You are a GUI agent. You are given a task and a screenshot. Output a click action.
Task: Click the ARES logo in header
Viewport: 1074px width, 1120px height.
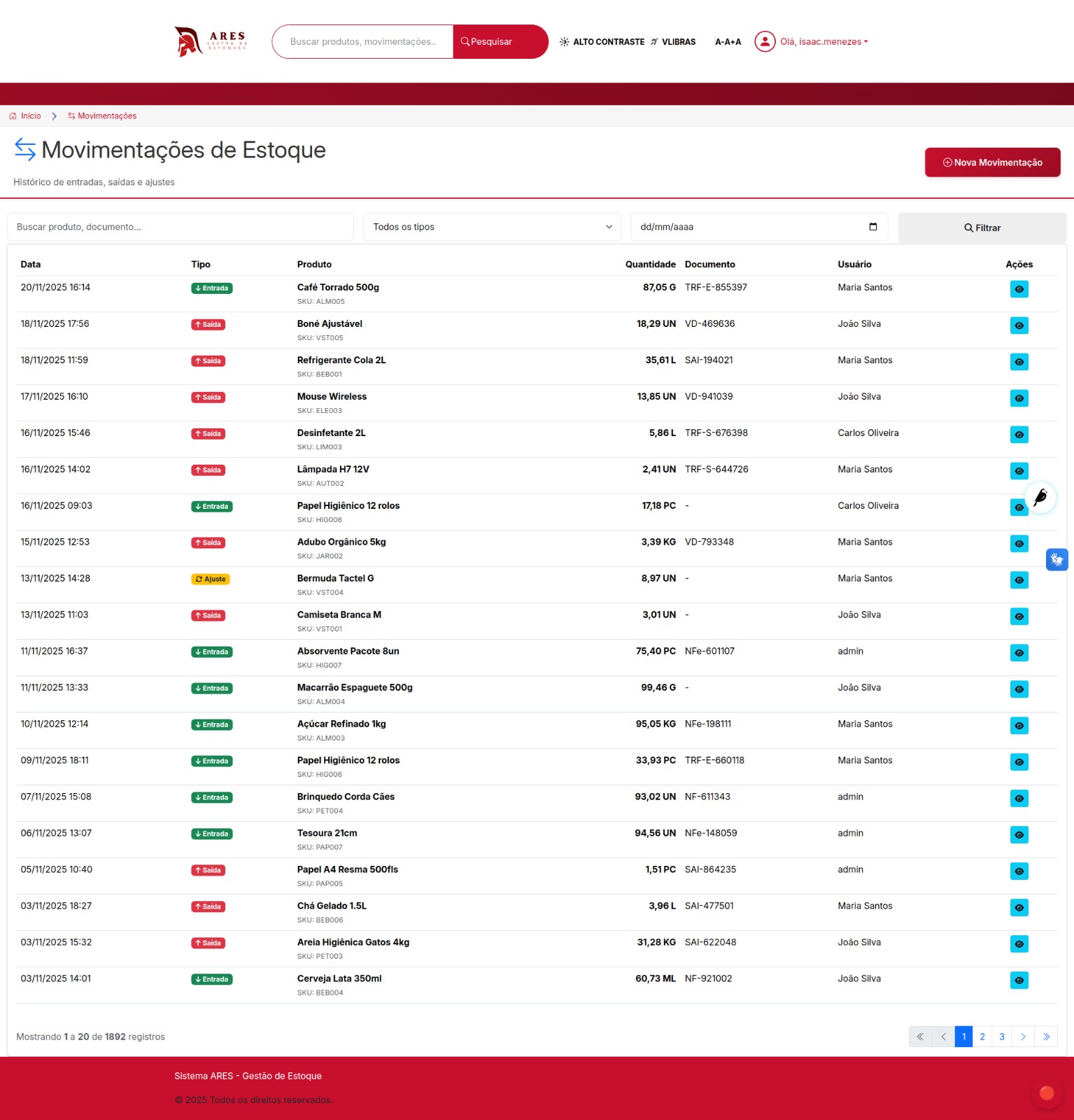tap(210, 42)
